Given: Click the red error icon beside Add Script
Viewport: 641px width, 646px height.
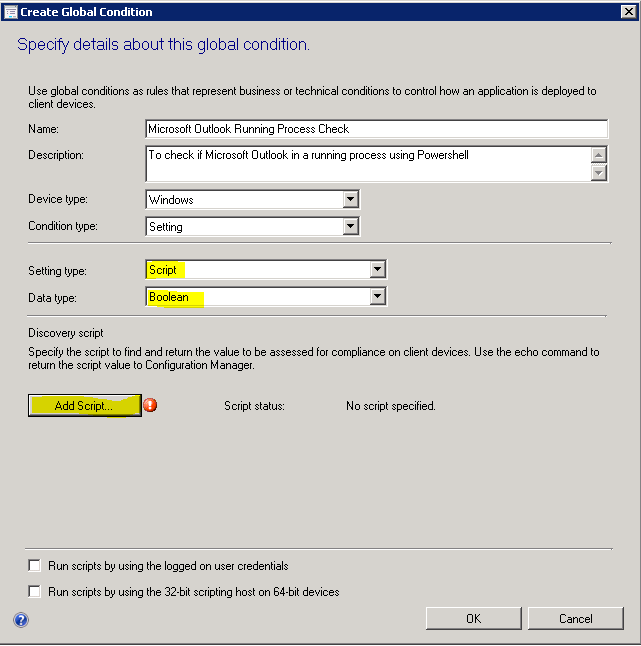Looking at the screenshot, I should pyautogui.click(x=150, y=405).
